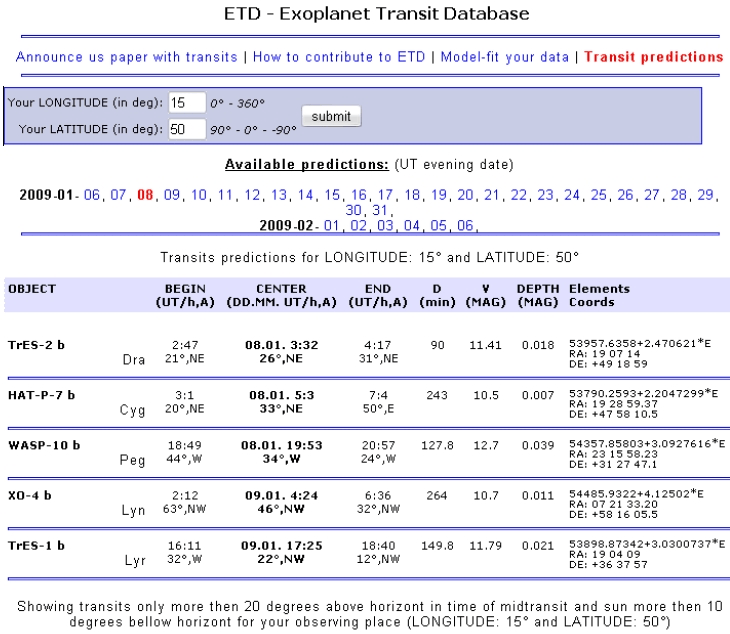The width and height of the screenshot is (730, 634).
Task: Select prediction date 2009-01-21
Action: click(x=492, y=195)
